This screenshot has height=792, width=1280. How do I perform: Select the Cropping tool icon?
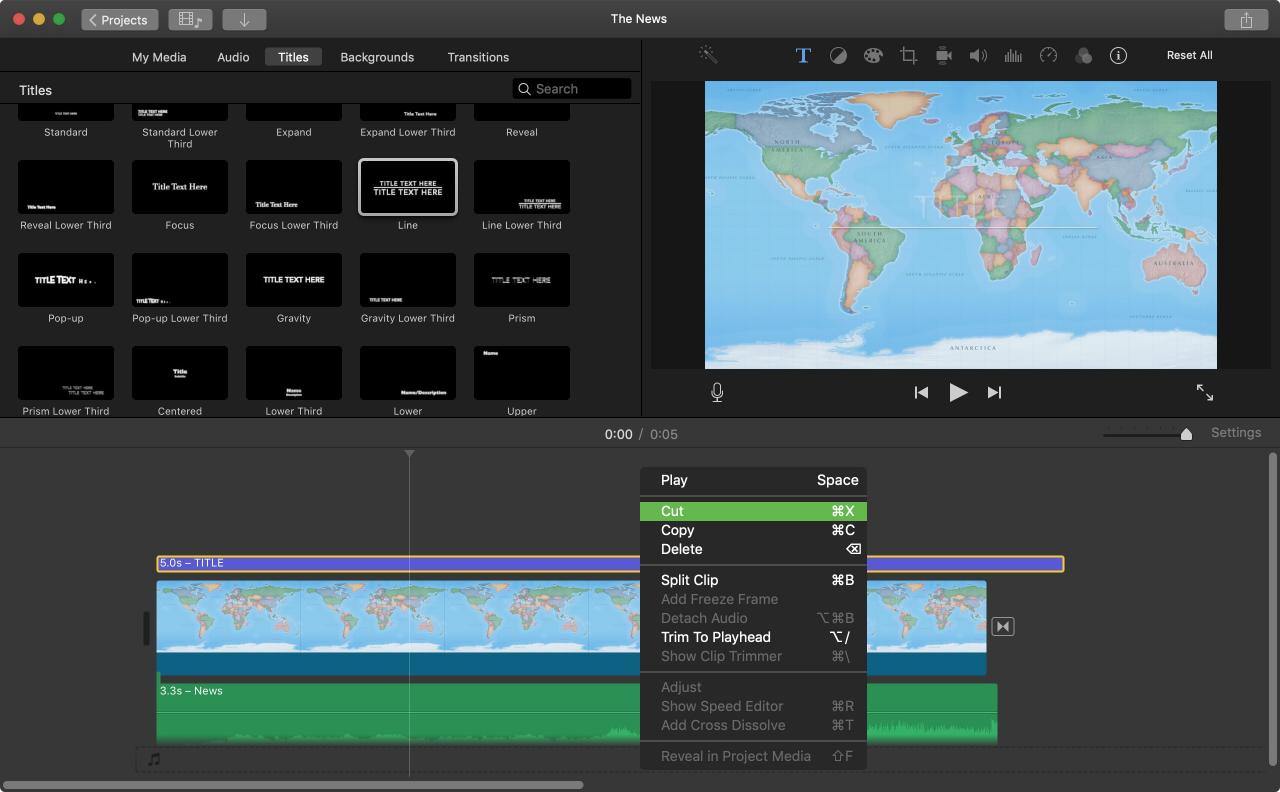(908, 55)
